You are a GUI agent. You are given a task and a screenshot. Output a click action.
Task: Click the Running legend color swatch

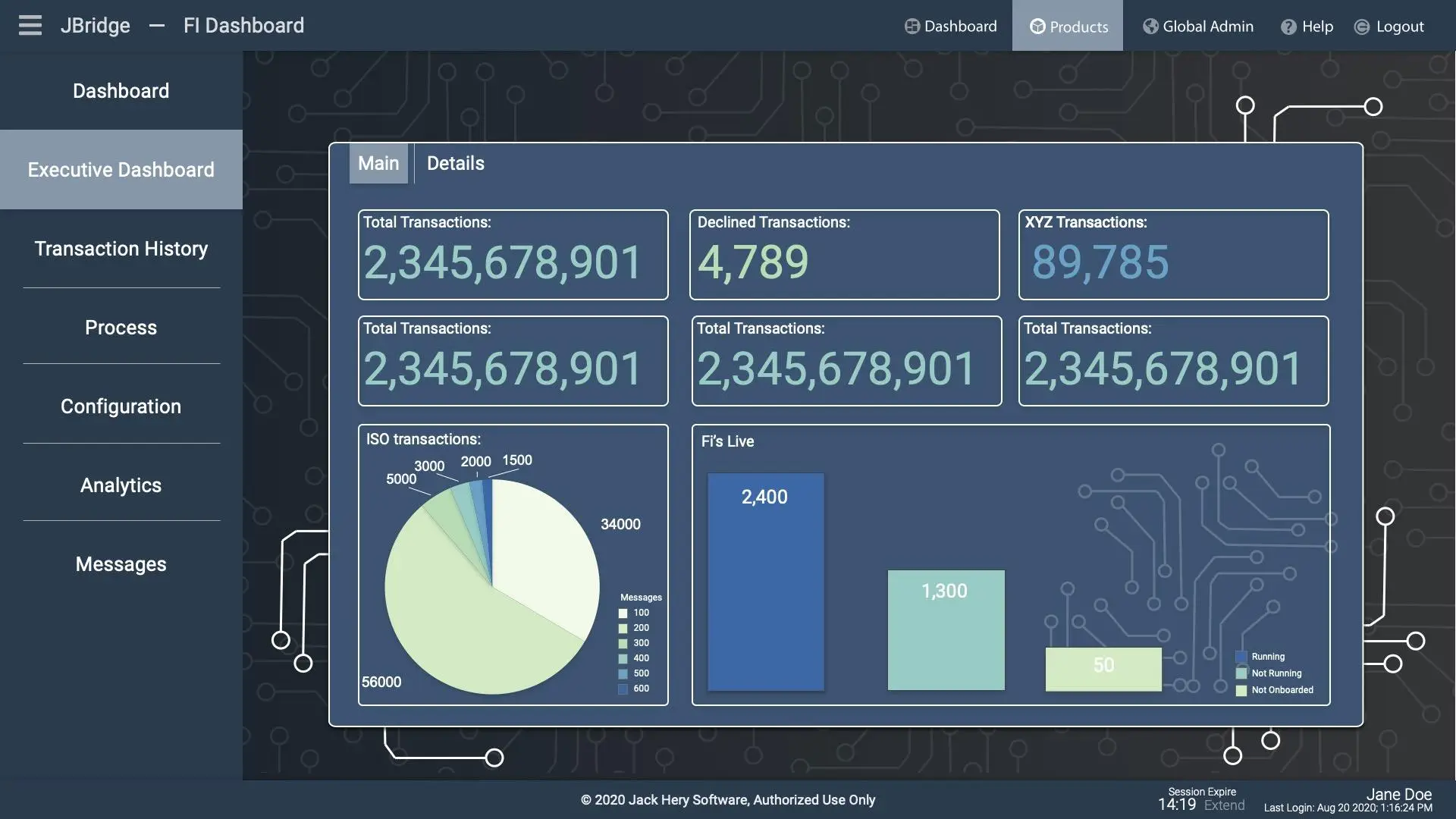pos(1241,657)
